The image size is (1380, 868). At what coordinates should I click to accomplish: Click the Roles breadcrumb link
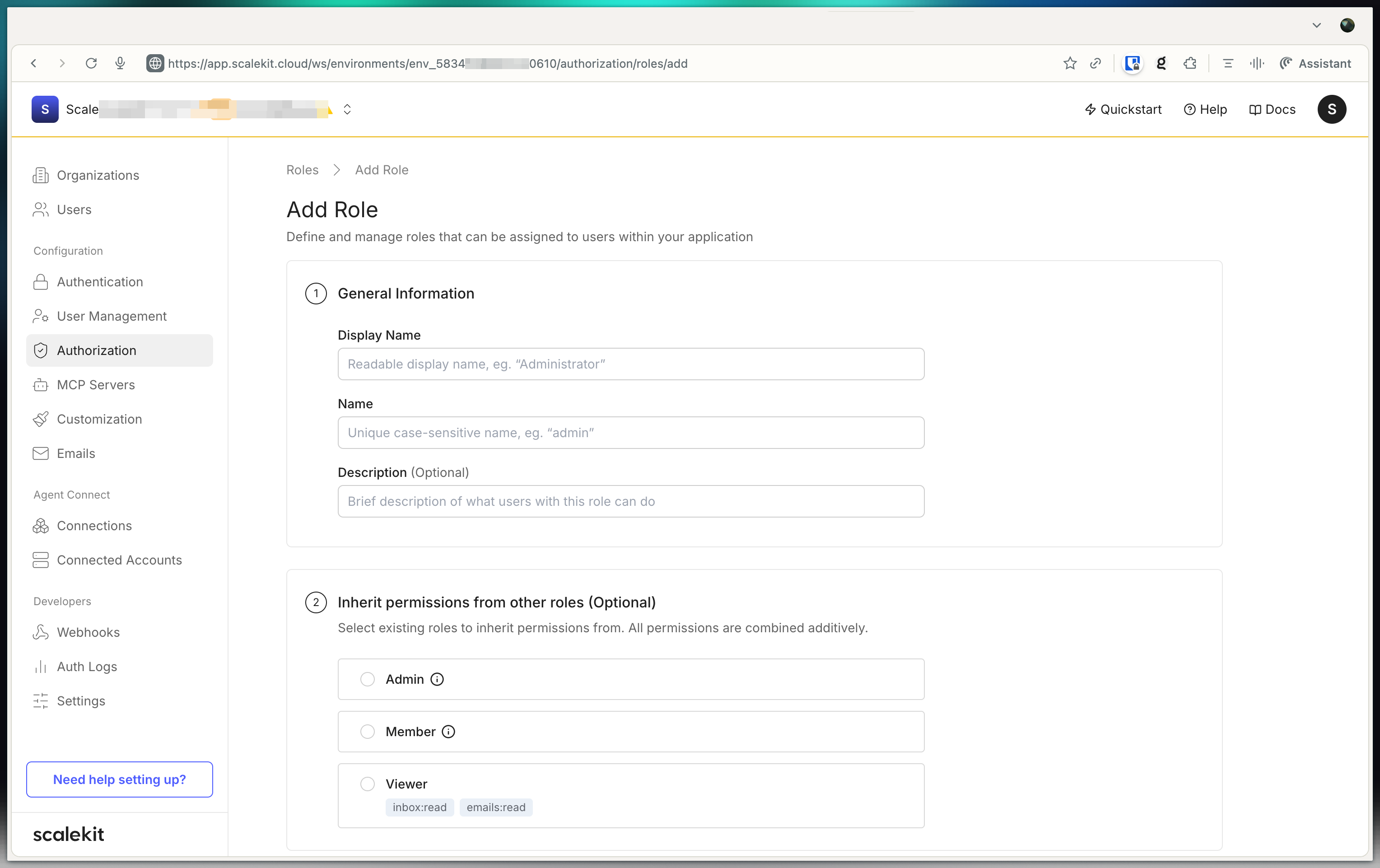pos(302,170)
